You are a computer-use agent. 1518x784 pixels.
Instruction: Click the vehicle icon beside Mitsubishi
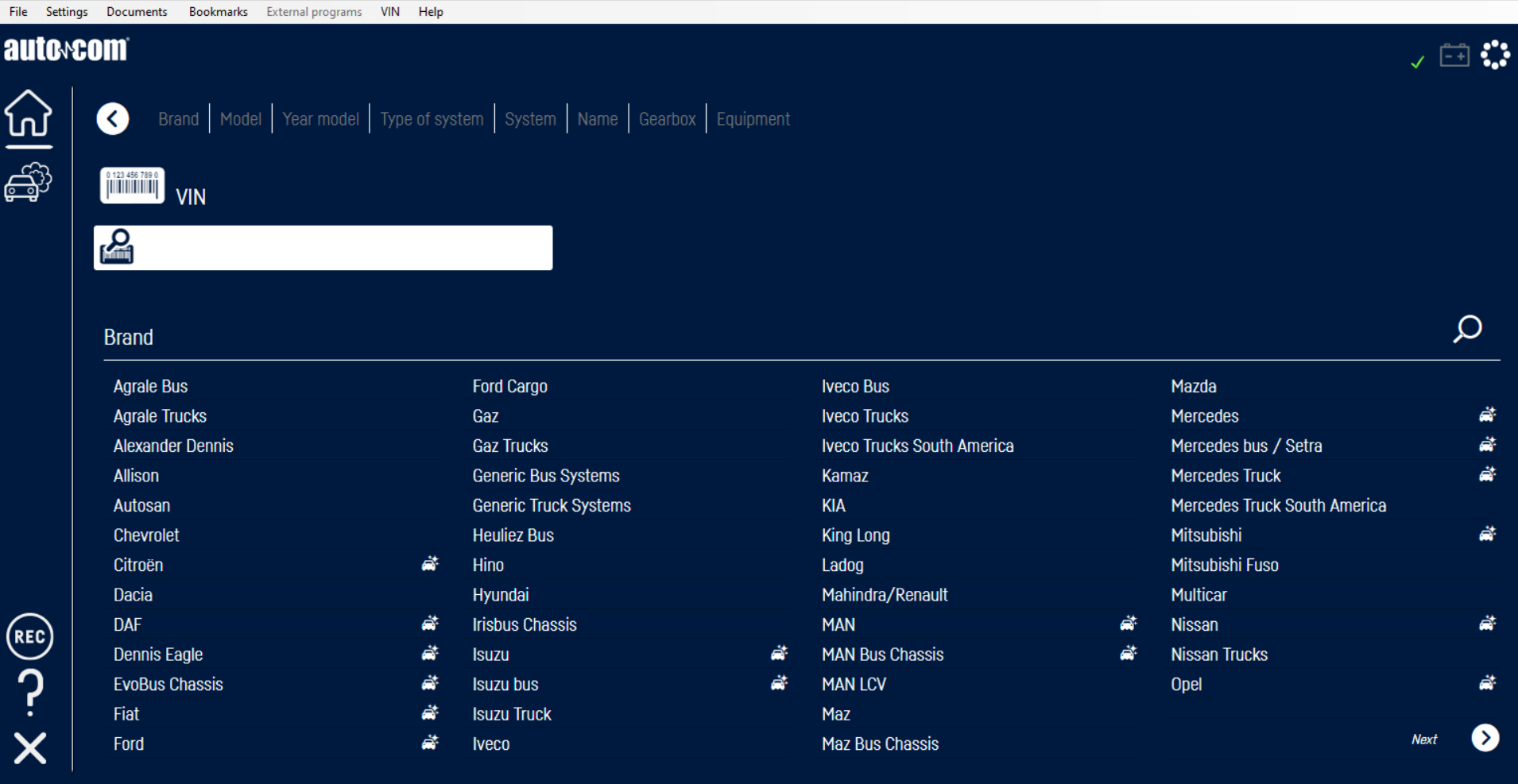pyautogui.click(x=1488, y=534)
